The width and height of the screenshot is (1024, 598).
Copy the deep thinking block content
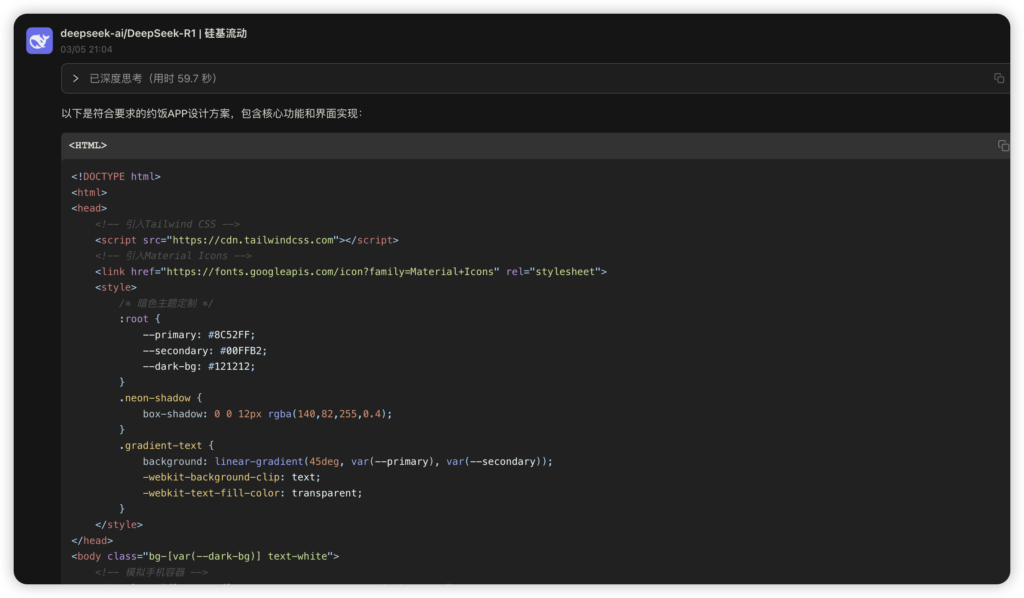(999, 78)
